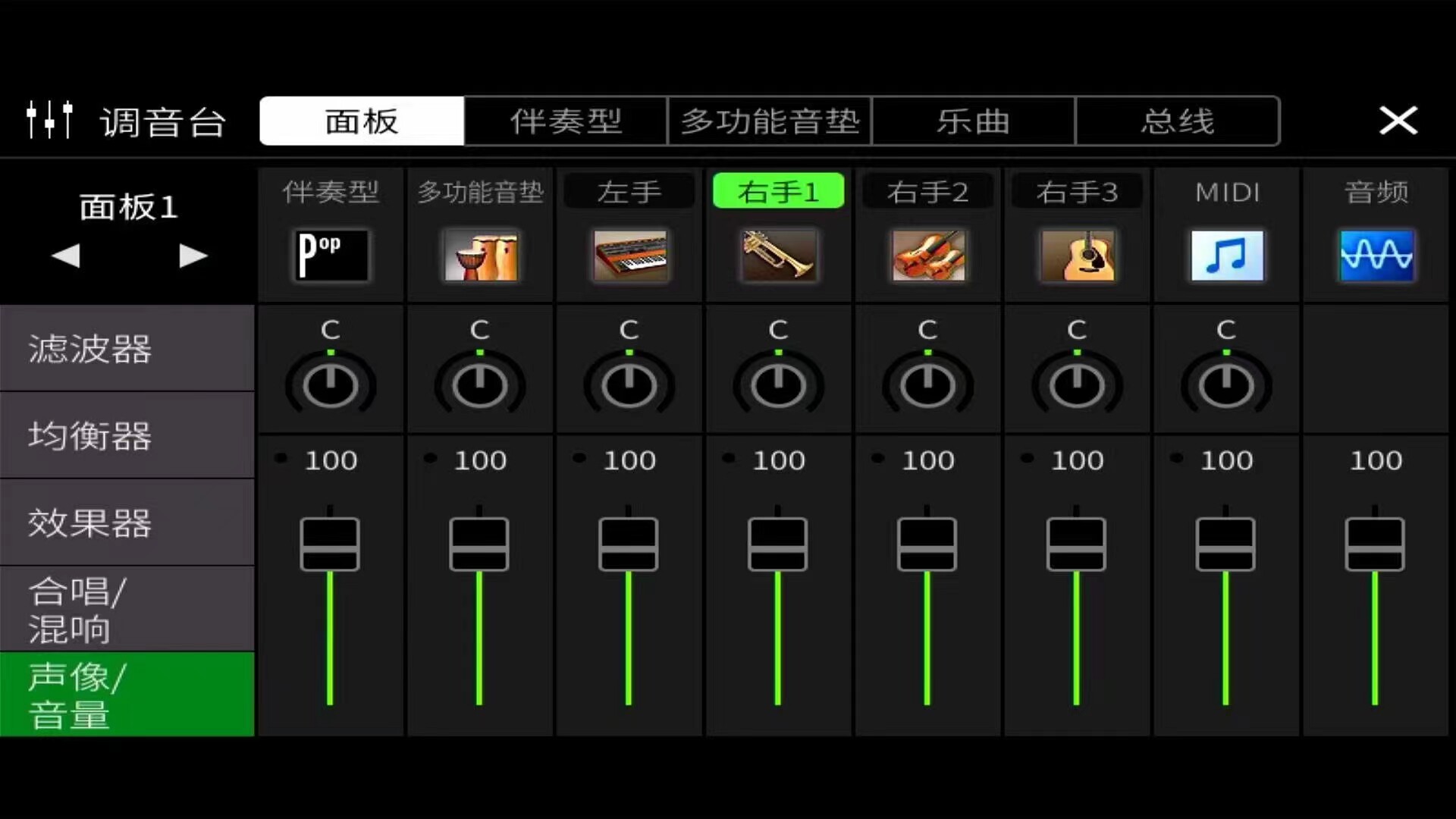Screen dimensions: 1456x819
Task: Open the violin strings icon for 右手2
Action: [928, 256]
